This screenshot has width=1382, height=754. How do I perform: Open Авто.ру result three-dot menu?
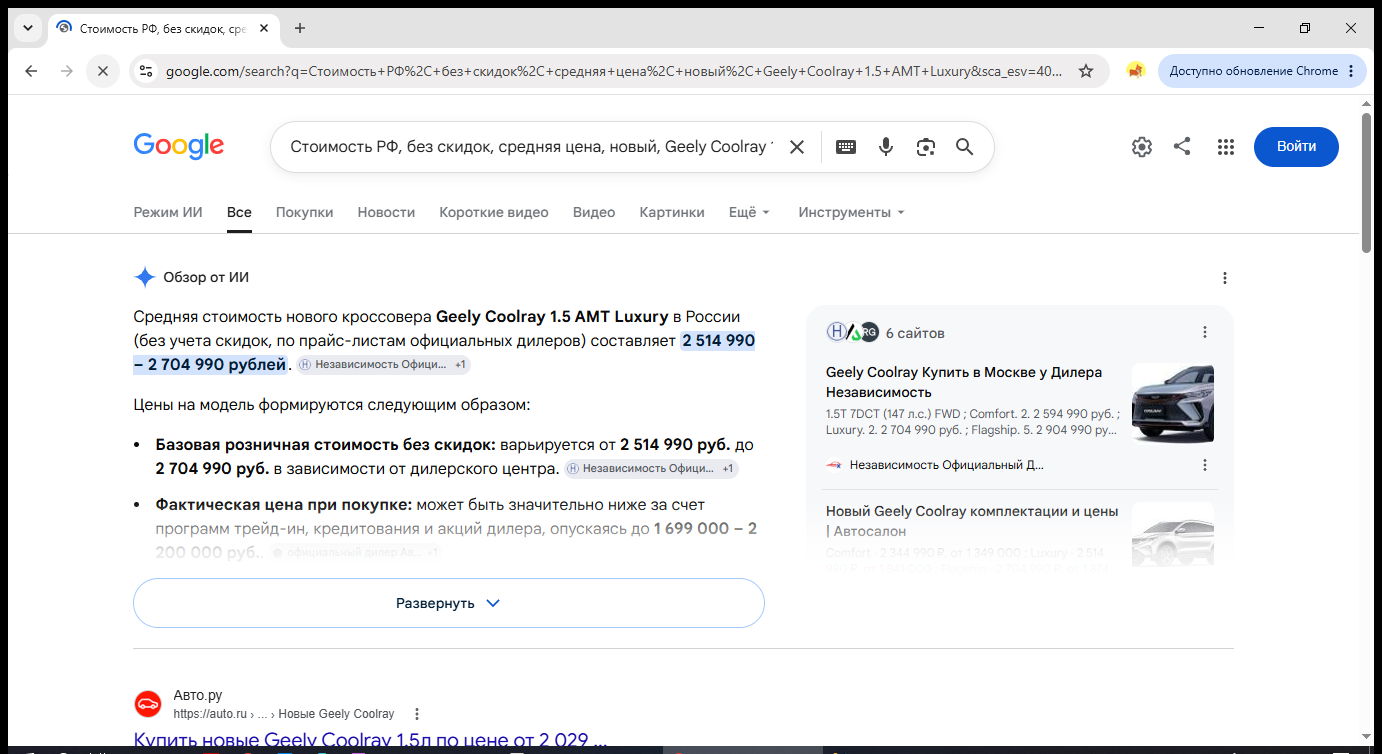coord(417,714)
